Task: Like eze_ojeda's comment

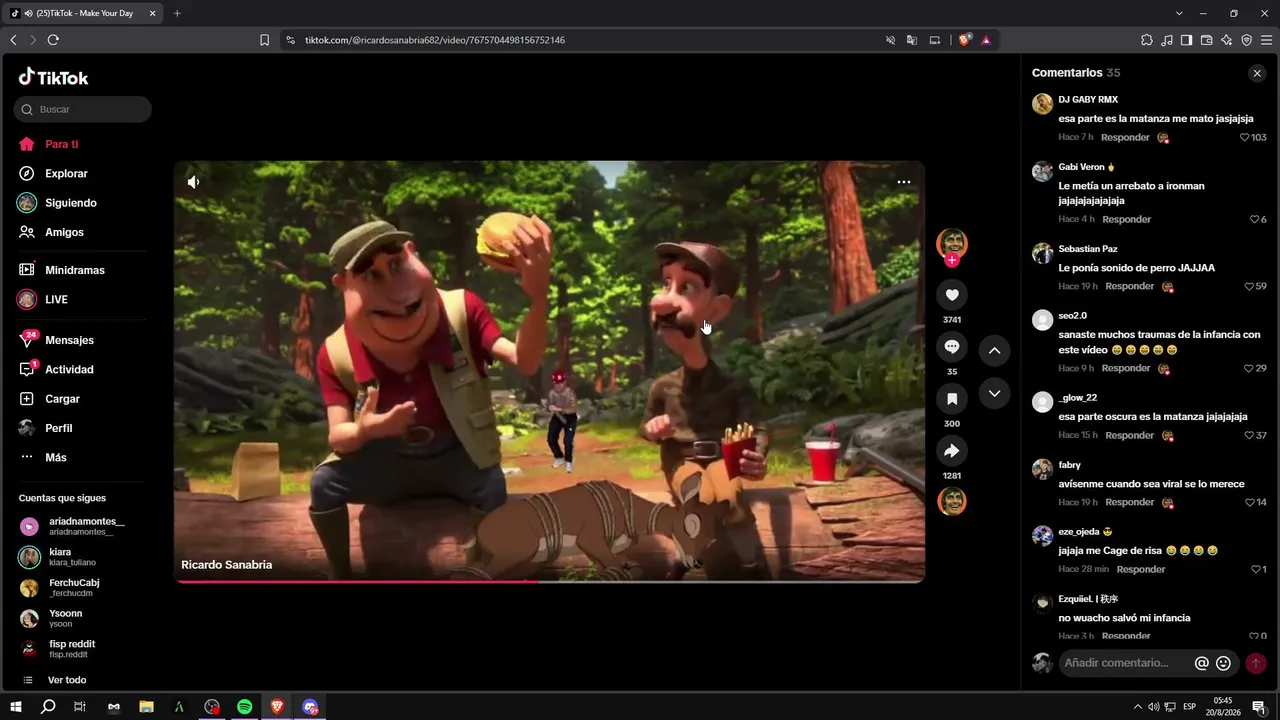Action: coord(1258,569)
